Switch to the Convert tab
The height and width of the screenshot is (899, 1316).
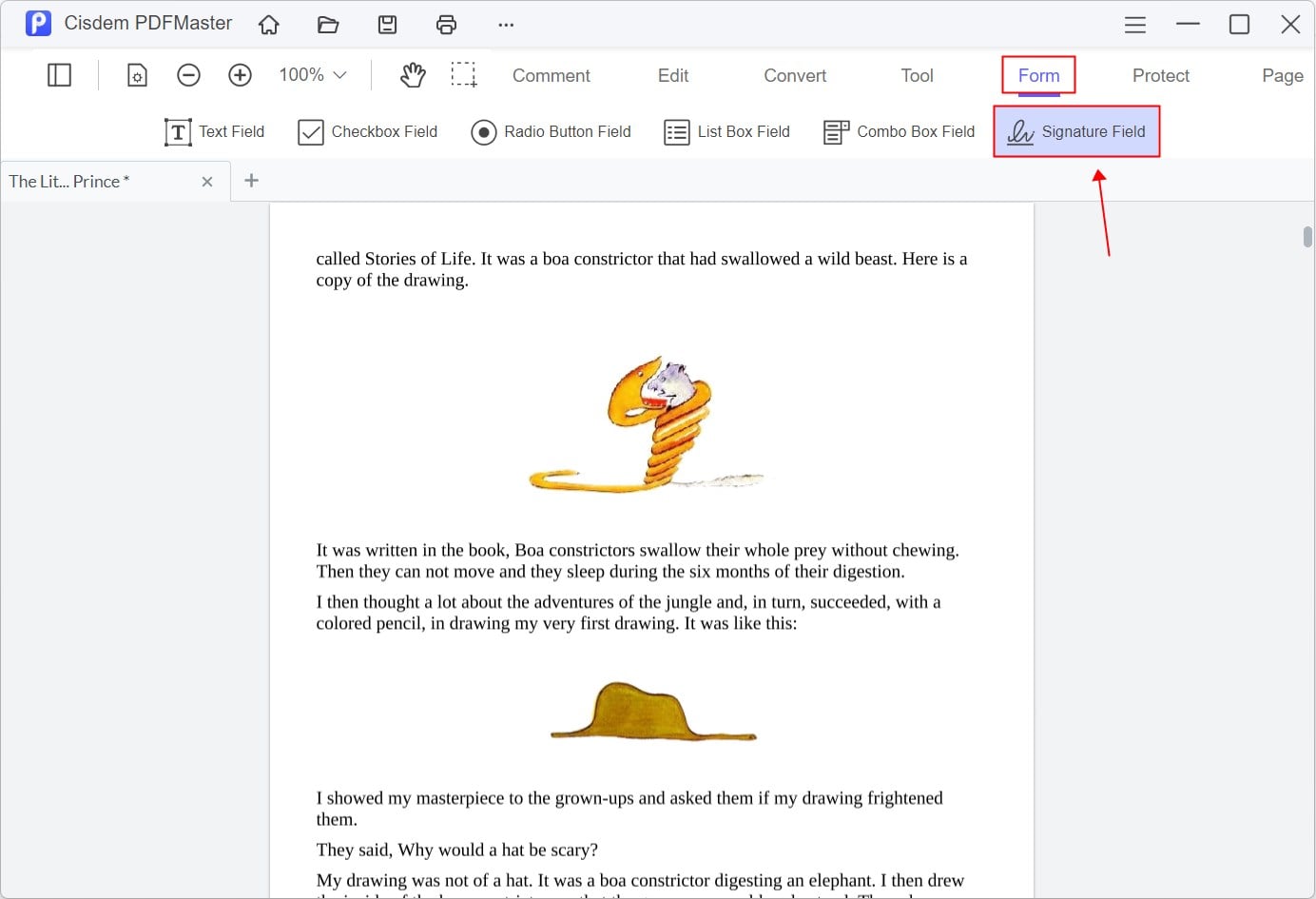pos(794,75)
